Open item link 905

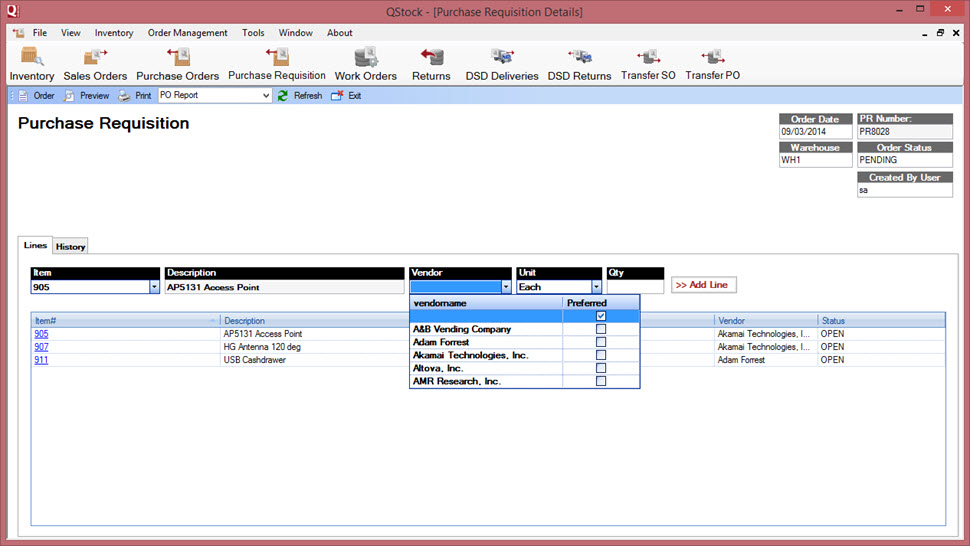[x=41, y=334]
